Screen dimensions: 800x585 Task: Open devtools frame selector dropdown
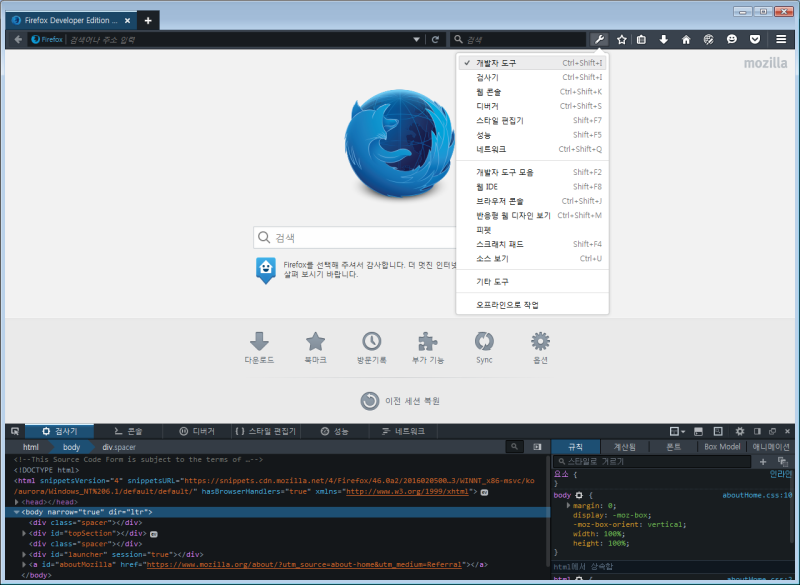point(677,431)
